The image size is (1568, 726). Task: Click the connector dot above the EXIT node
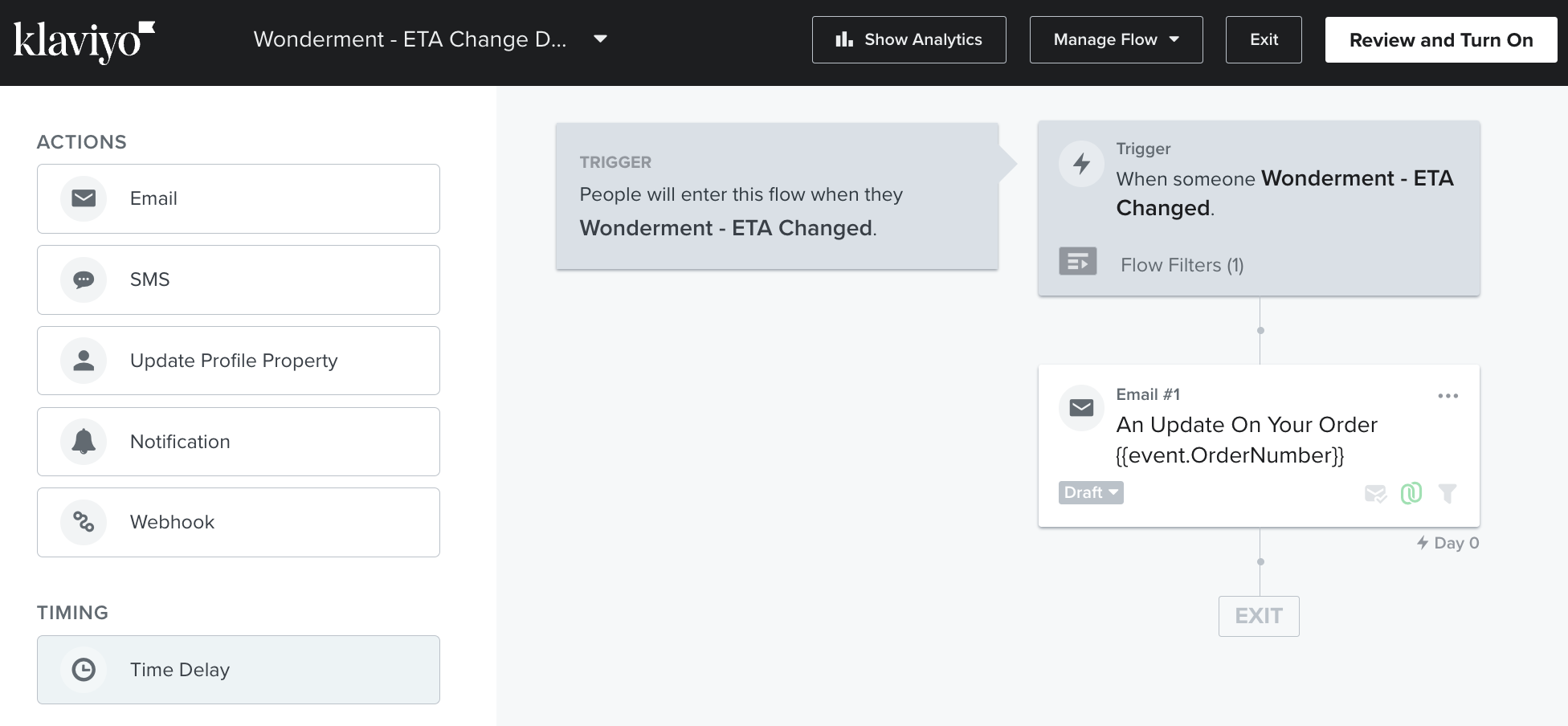click(x=1260, y=561)
